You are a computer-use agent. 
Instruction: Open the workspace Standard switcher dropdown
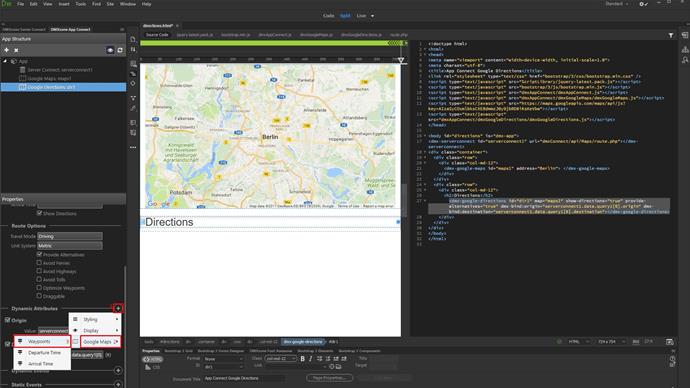[x=617, y=4]
